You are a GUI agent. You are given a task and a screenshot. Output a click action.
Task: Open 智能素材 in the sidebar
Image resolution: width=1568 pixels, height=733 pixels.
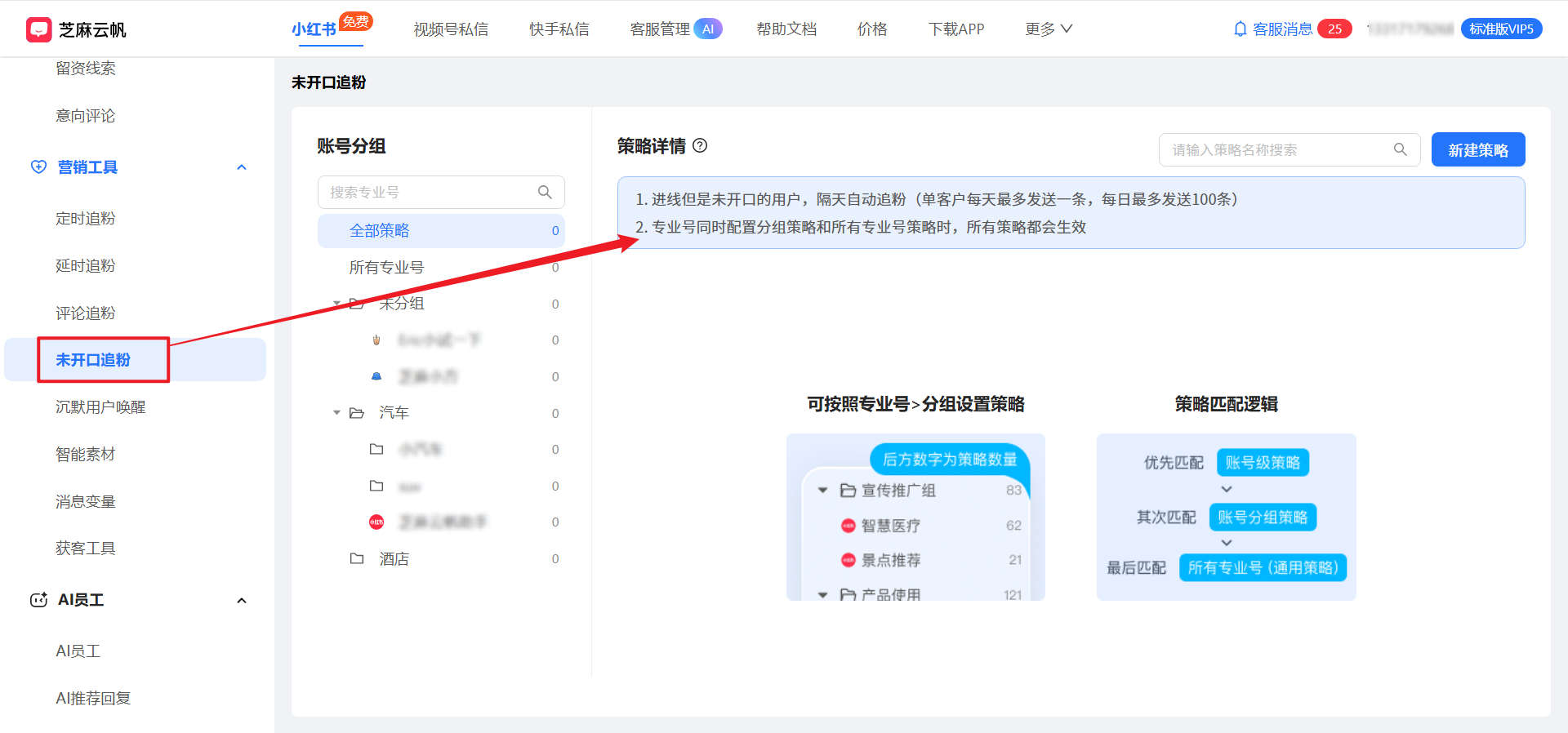[86, 455]
